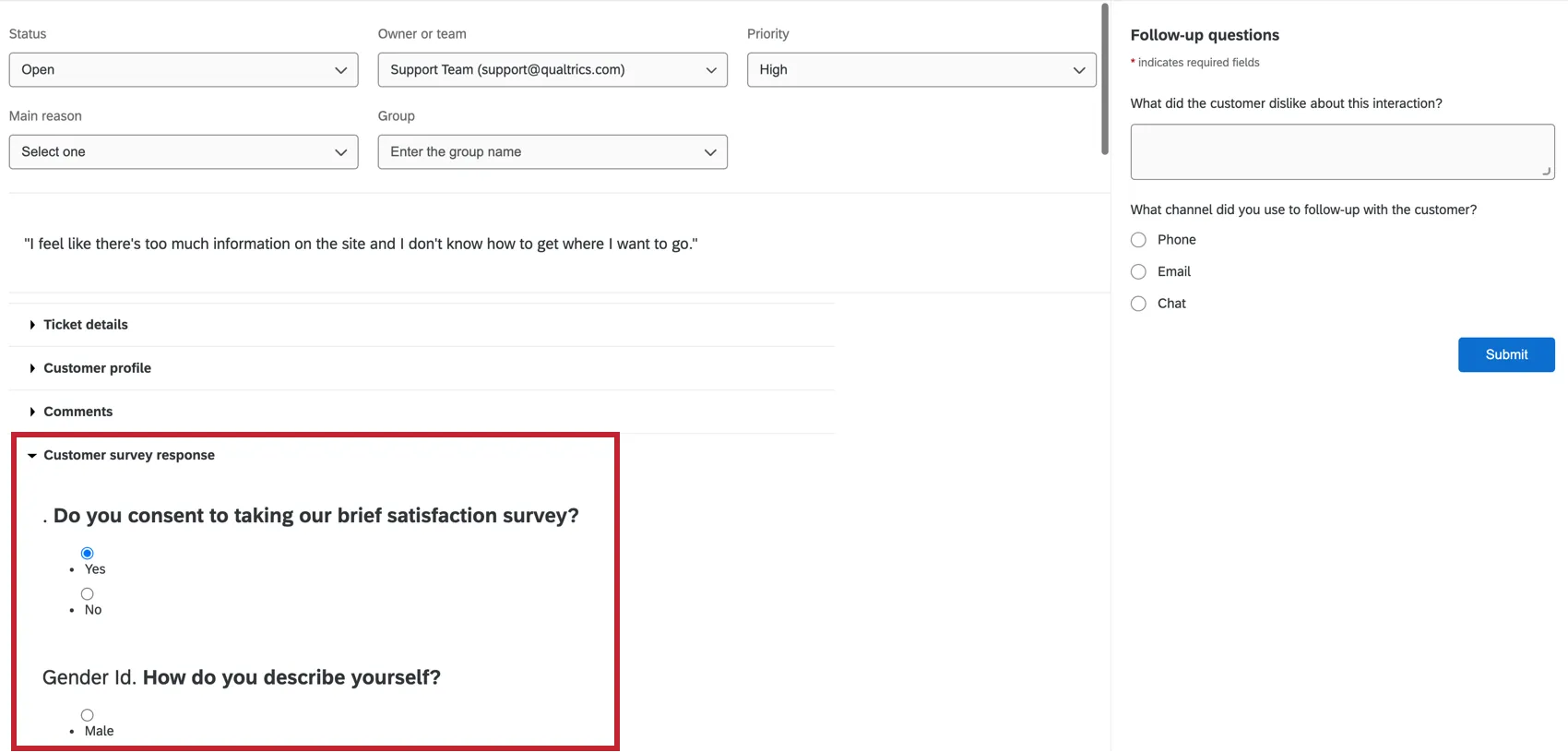Click the vertical scrollbar of ticket panel
This screenshot has width=1568, height=753.
[x=1105, y=79]
